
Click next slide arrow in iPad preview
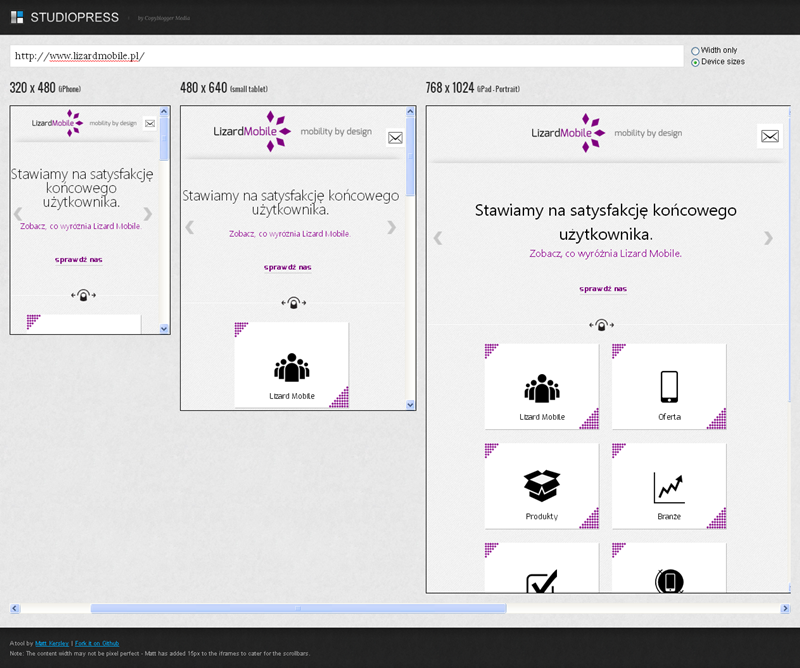point(768,238)
